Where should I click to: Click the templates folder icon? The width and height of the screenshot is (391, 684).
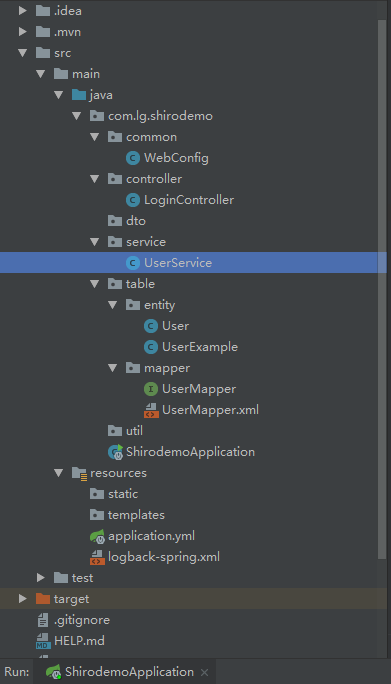97,515
